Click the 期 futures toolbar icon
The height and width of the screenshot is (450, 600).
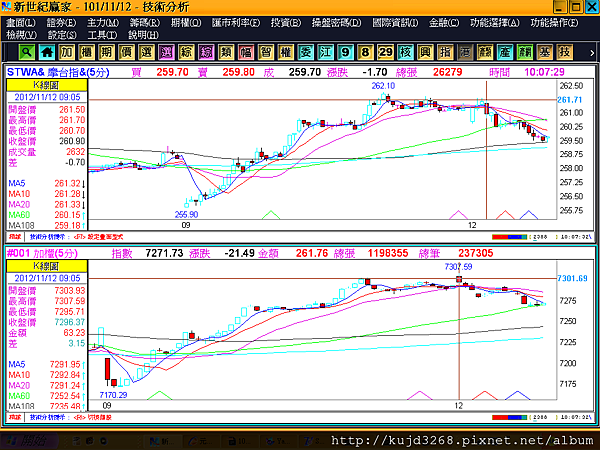click(x=107, y=52)
